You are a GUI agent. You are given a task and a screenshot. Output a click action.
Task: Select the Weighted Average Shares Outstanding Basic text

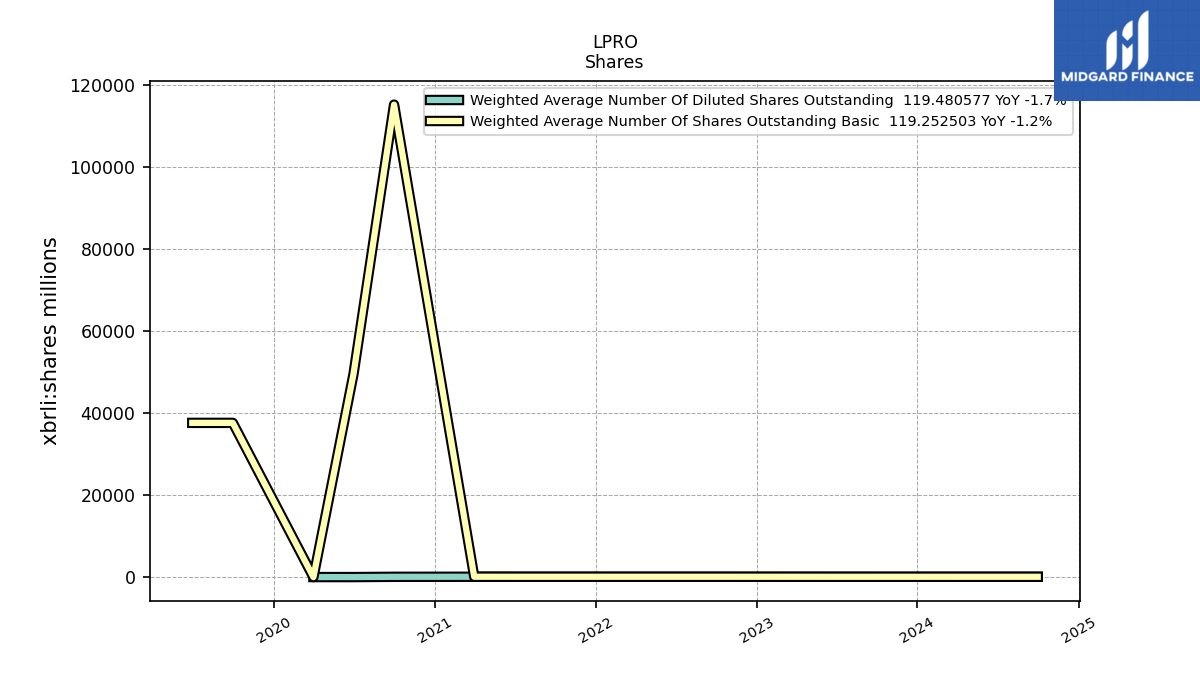pos(761,121)
